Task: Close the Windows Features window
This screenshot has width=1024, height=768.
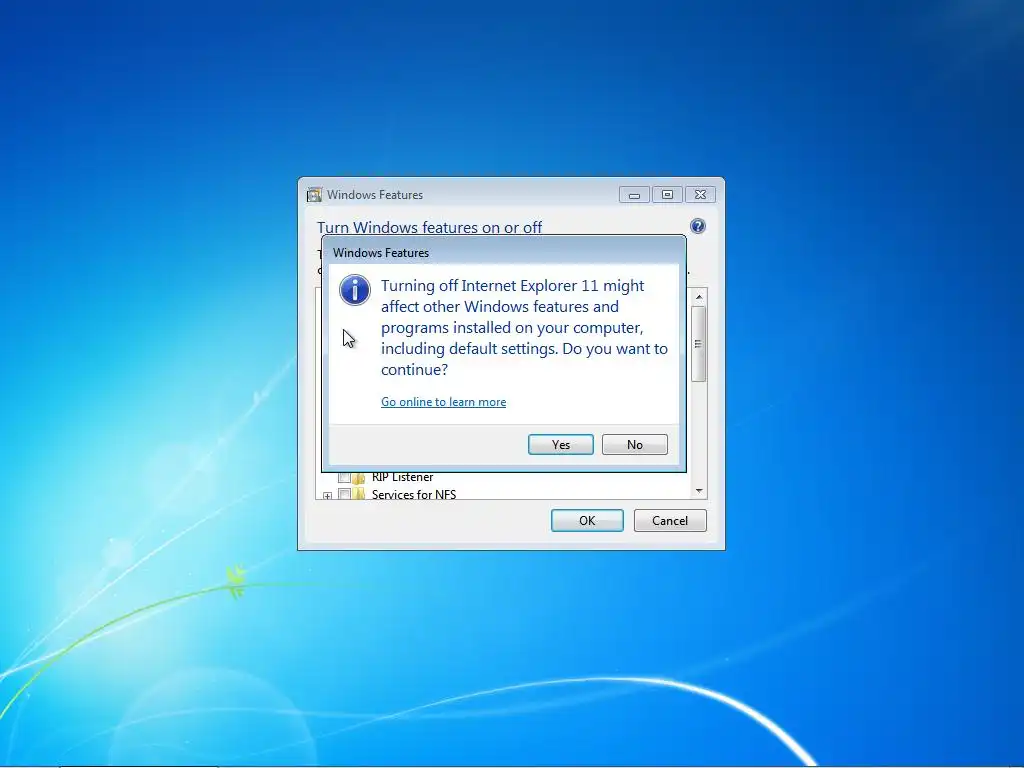Action: (x=700, y=195)
